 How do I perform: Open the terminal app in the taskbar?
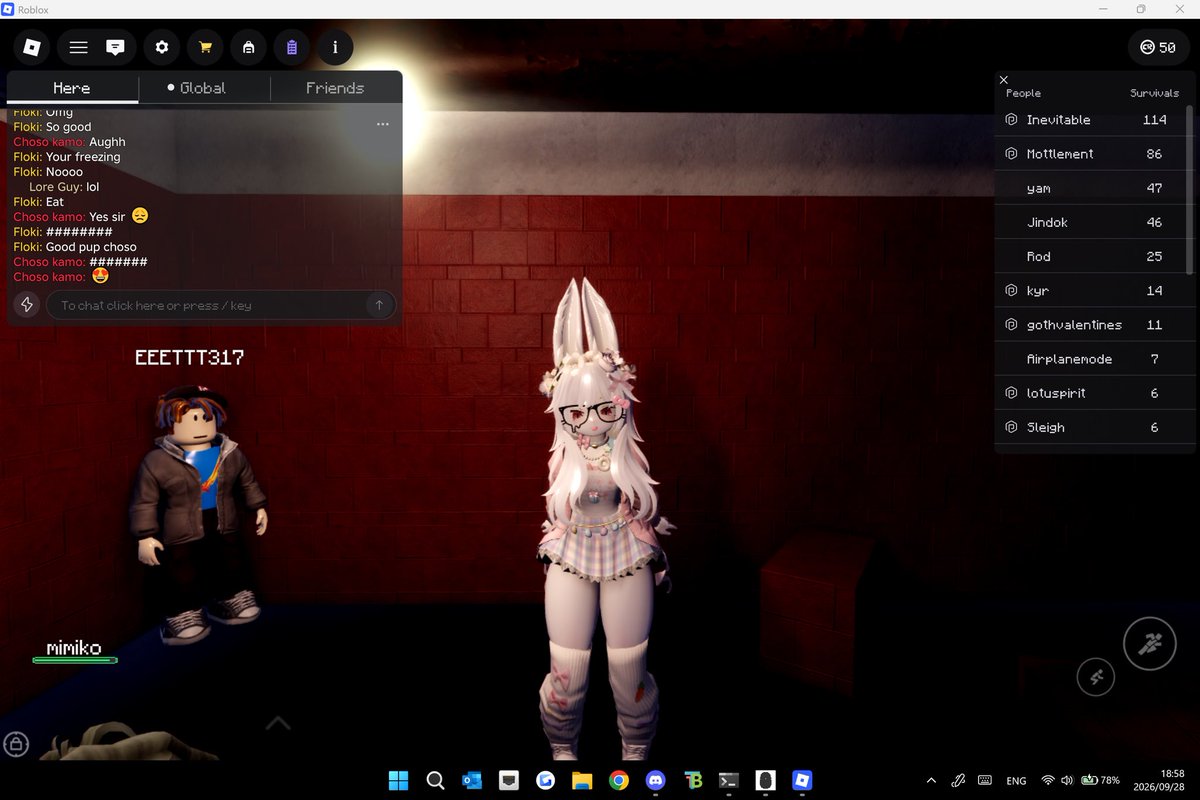point(729,780)
